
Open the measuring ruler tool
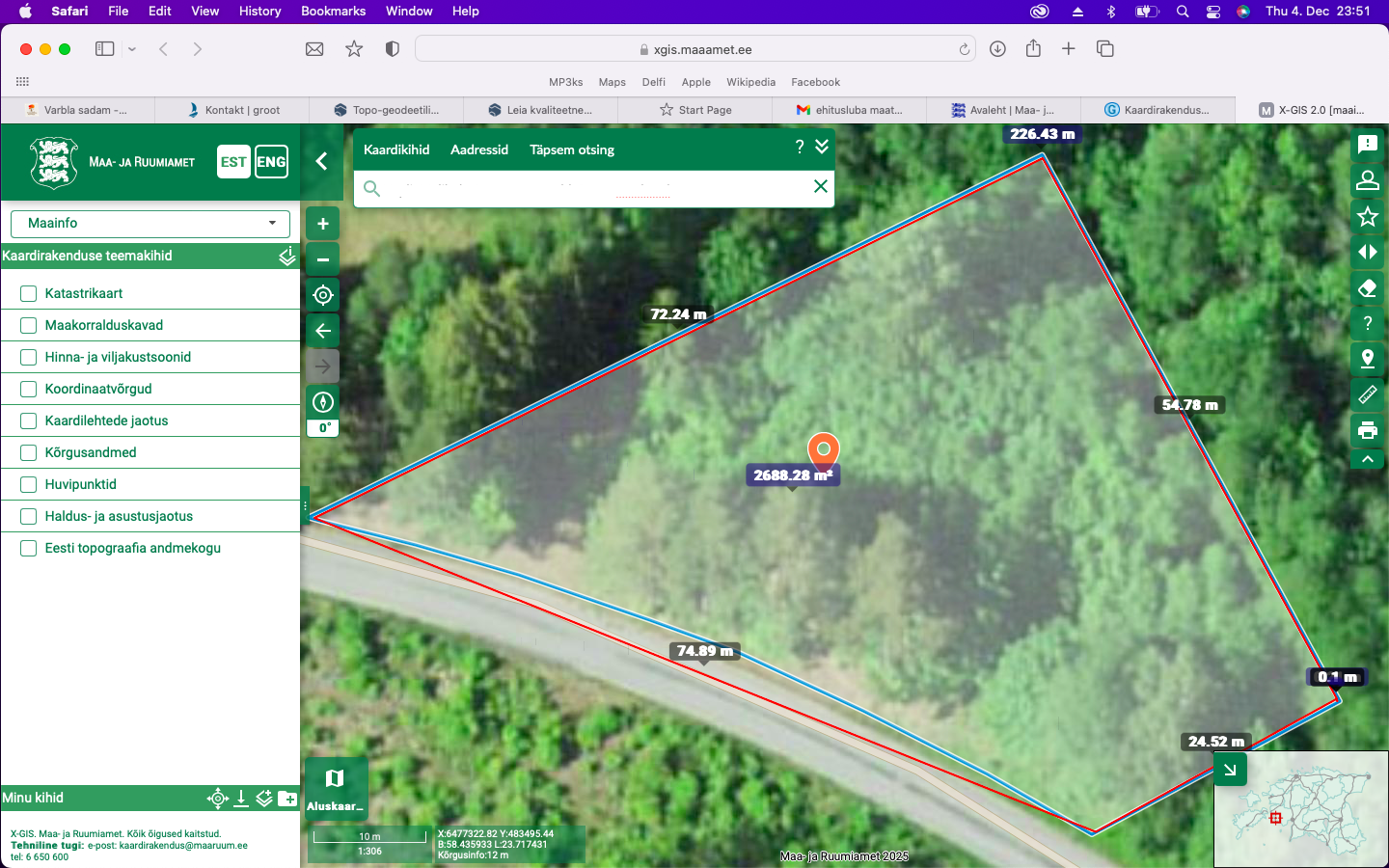[x=1367, y=394]
